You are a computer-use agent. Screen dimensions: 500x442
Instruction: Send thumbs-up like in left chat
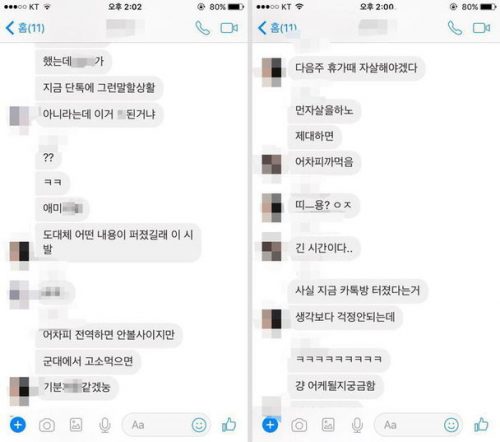coord(229,424)
